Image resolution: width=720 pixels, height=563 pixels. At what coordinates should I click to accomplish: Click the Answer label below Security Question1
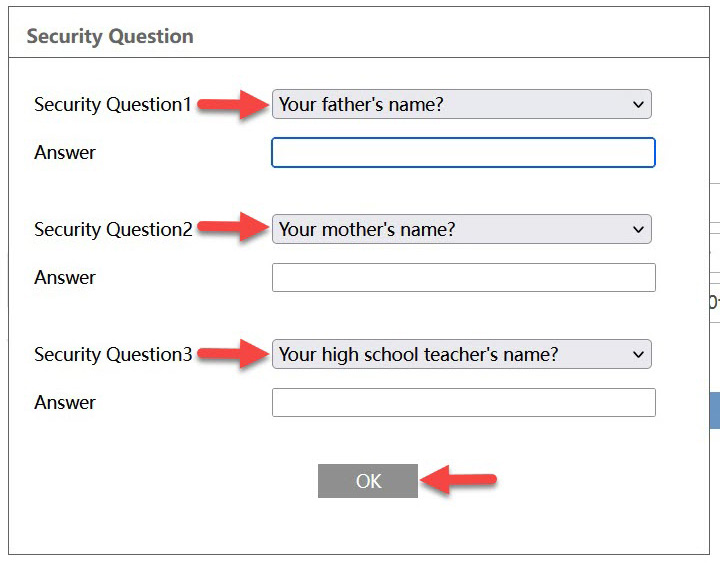pyautogui.click(x=65, y=153)
